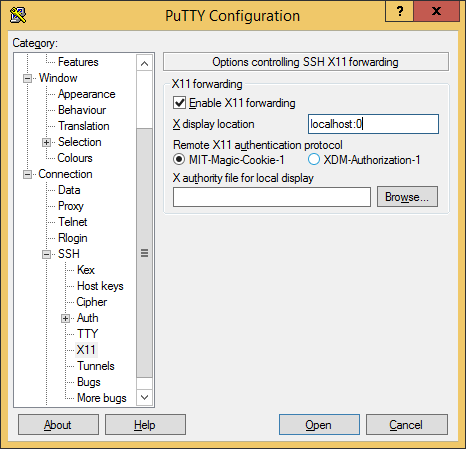Open the Bugs settings
Viewport: 466px width, 449px height.
point(89,382)
